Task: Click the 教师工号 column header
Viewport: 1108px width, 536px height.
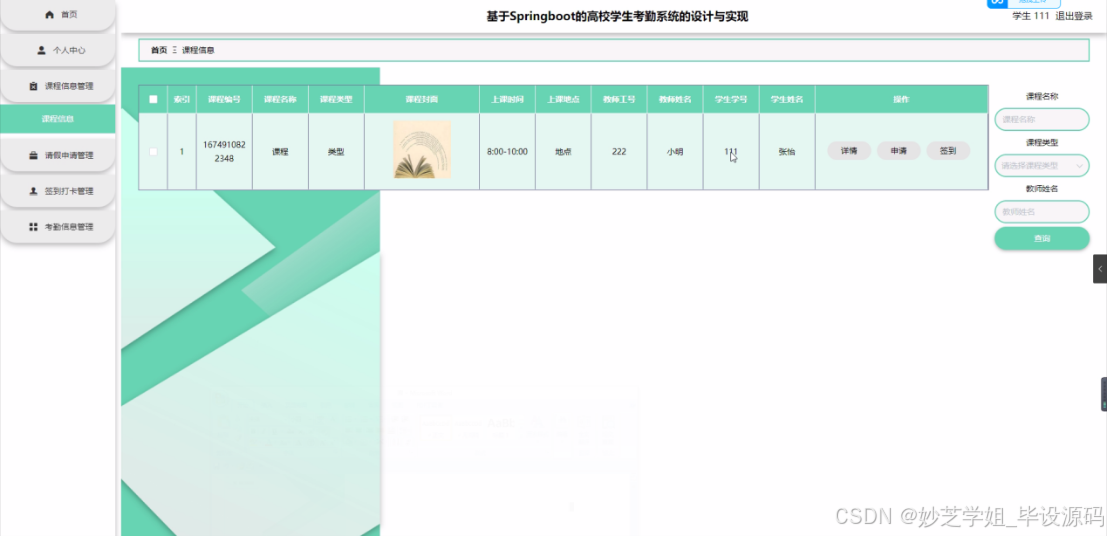Action: pos(619,100)
